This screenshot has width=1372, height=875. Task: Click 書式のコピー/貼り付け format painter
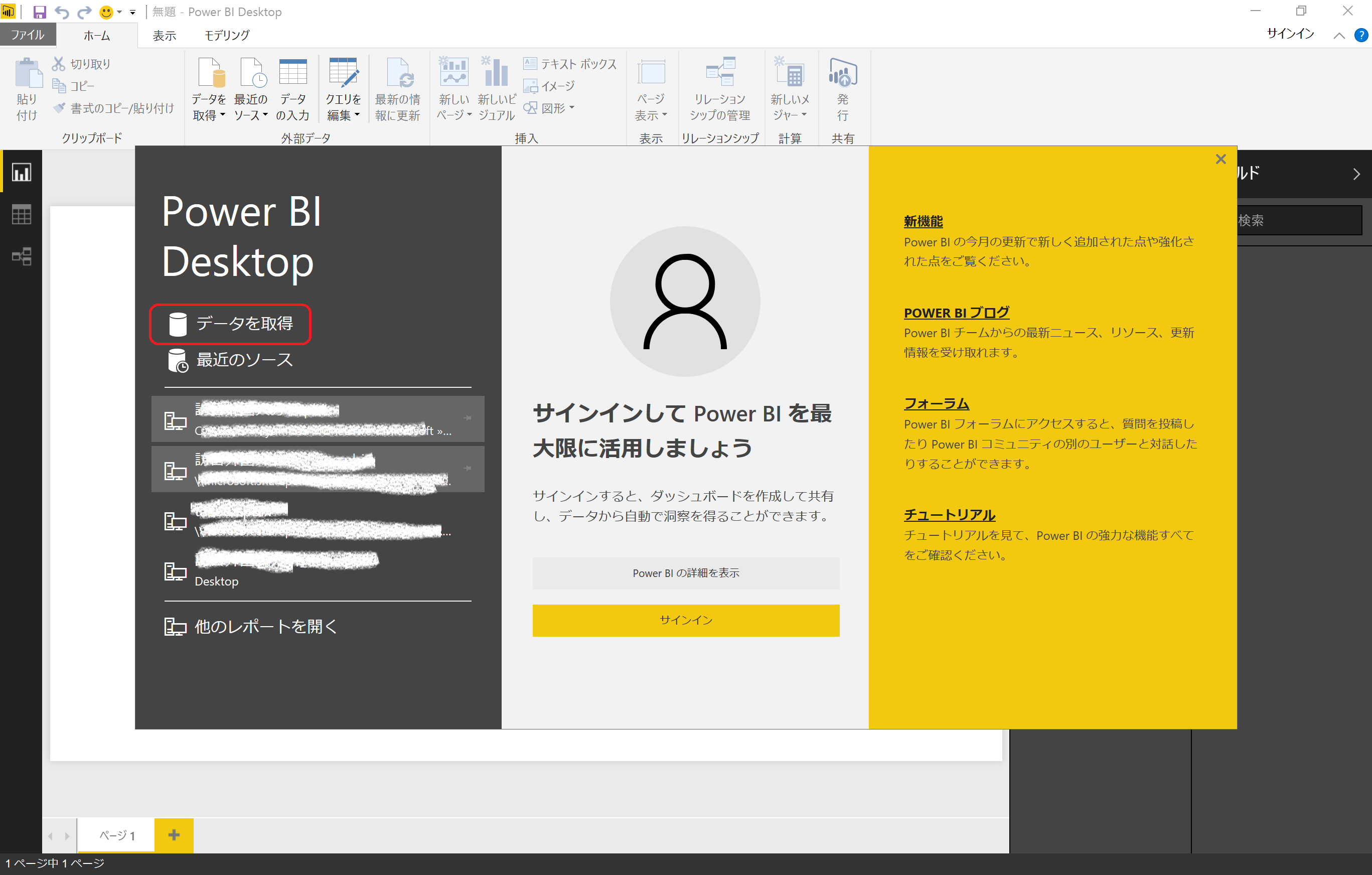(113, 108)
